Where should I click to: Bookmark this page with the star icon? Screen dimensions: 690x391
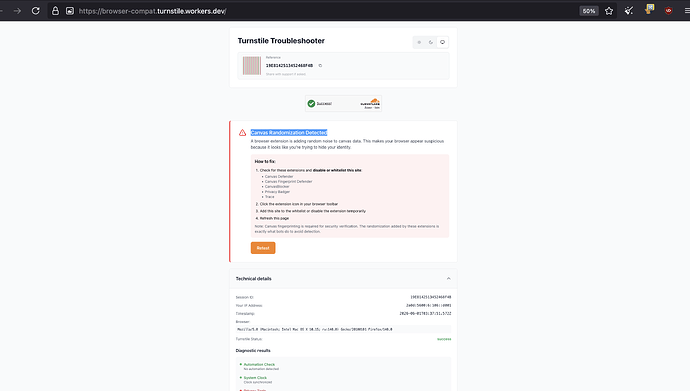point(609,11)
